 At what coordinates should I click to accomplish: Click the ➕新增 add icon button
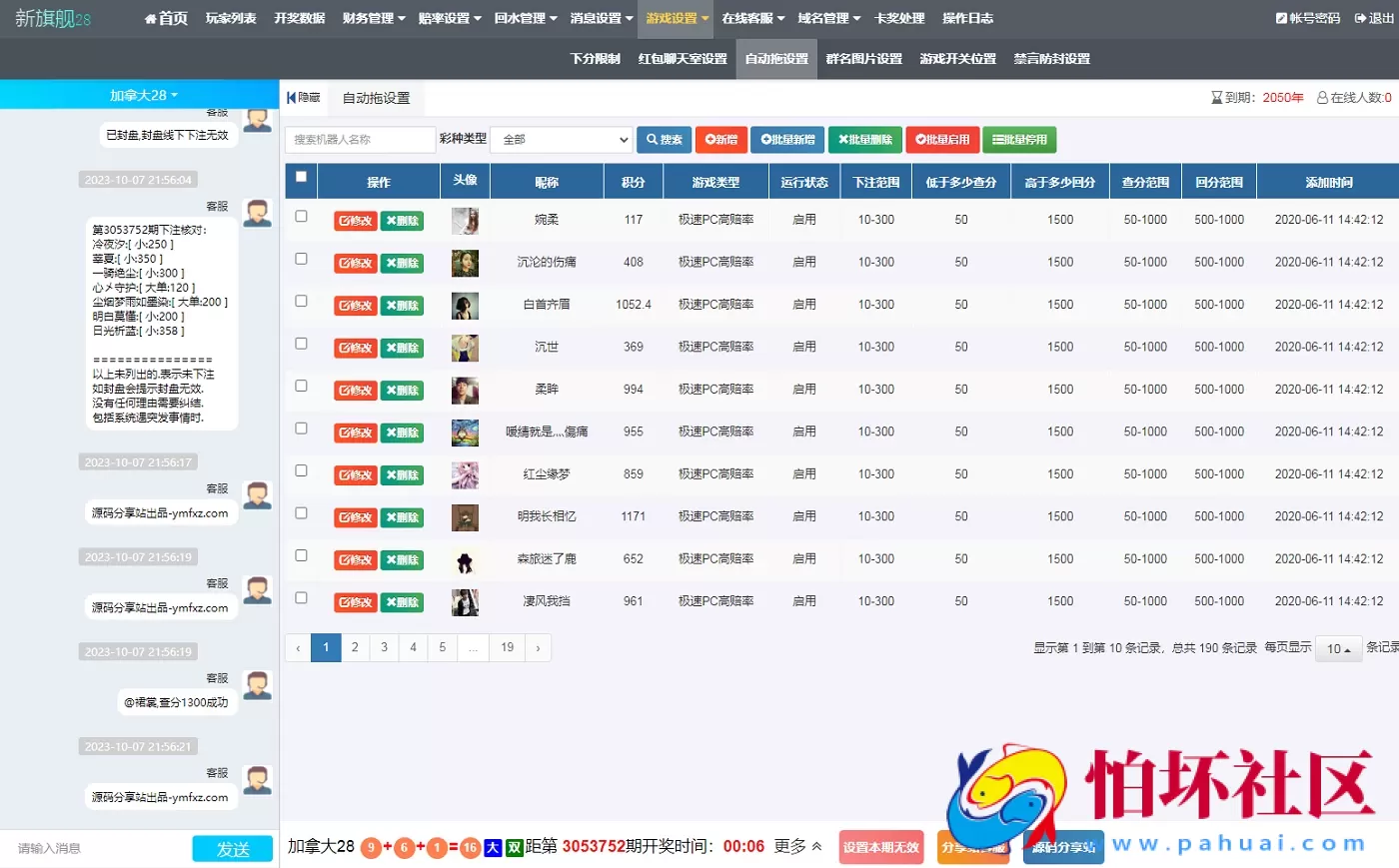pyautogui.click(x=711, y=140)
